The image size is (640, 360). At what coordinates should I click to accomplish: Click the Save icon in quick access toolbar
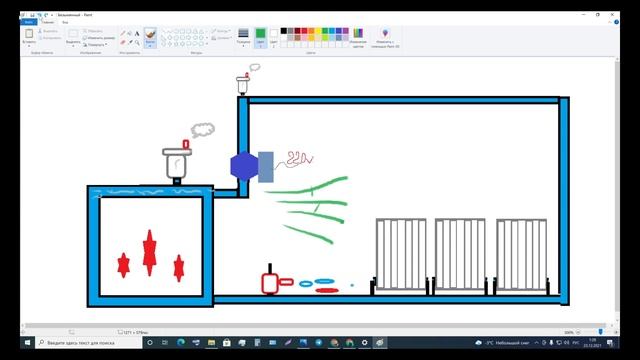click(x=32, y=15)
